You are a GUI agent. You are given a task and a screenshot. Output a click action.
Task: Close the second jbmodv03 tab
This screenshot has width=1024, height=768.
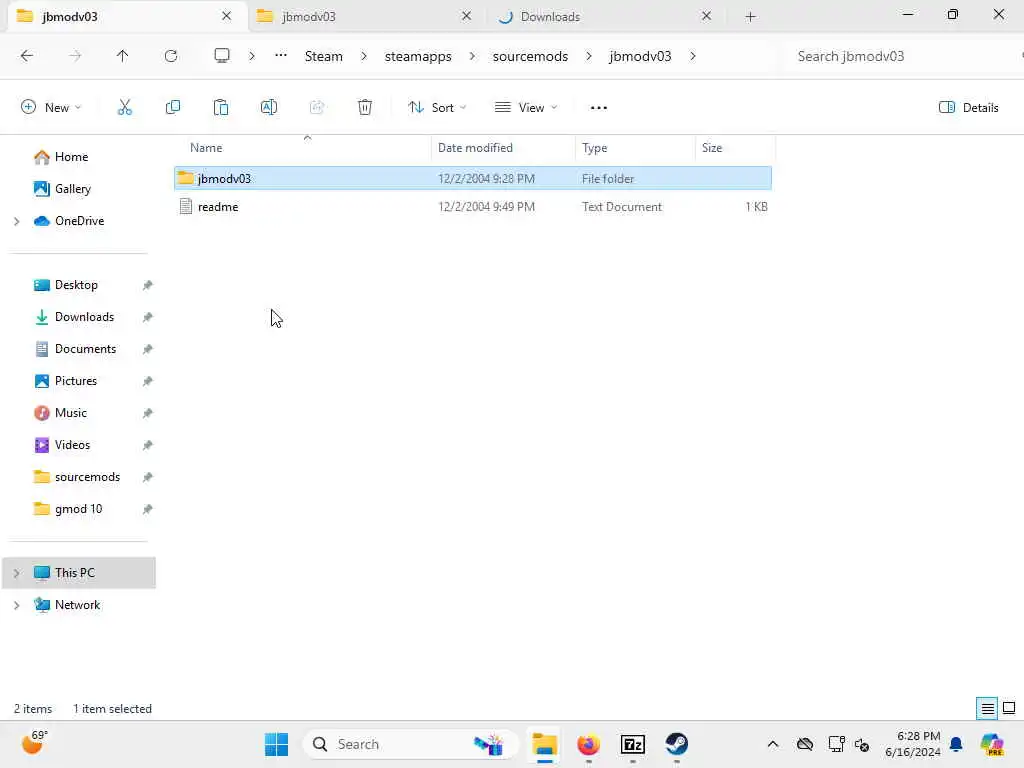466,16
